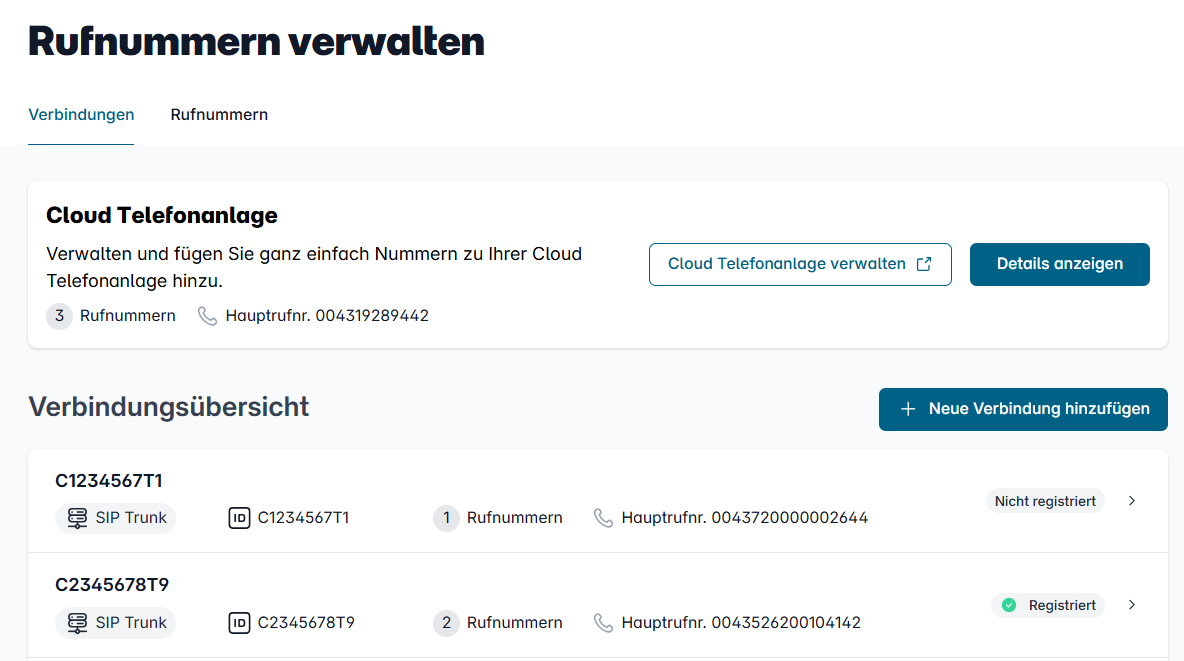Click the Nicht registriert status badge
Screen dimensions: 1184x661
click(x=1045, y=501)
